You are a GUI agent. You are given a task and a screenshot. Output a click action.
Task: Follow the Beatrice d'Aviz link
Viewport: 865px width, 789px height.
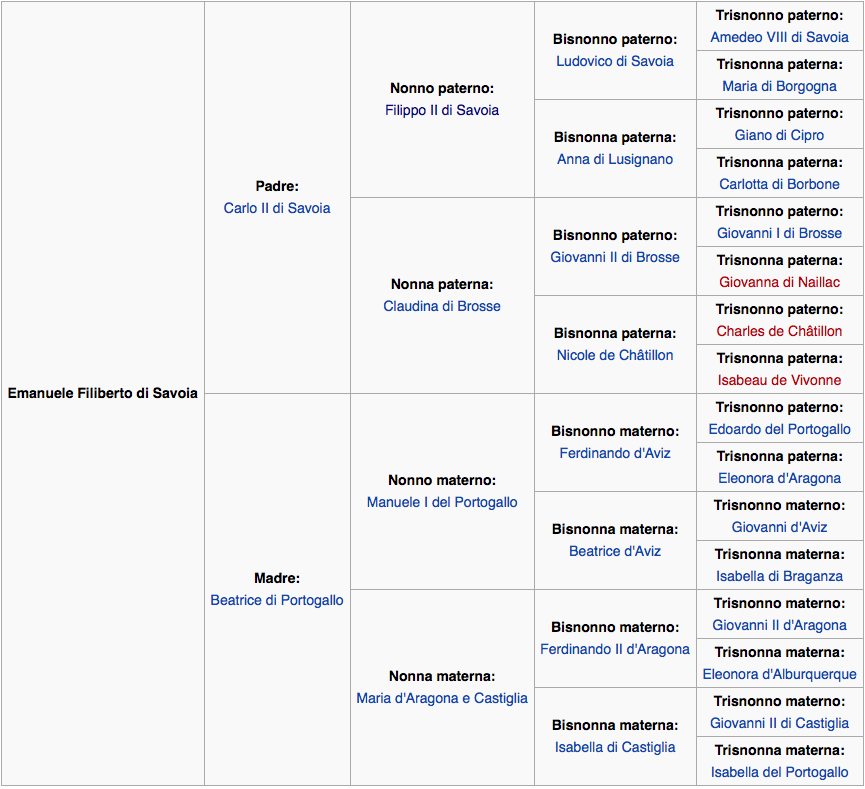click(x=614, y=551)
